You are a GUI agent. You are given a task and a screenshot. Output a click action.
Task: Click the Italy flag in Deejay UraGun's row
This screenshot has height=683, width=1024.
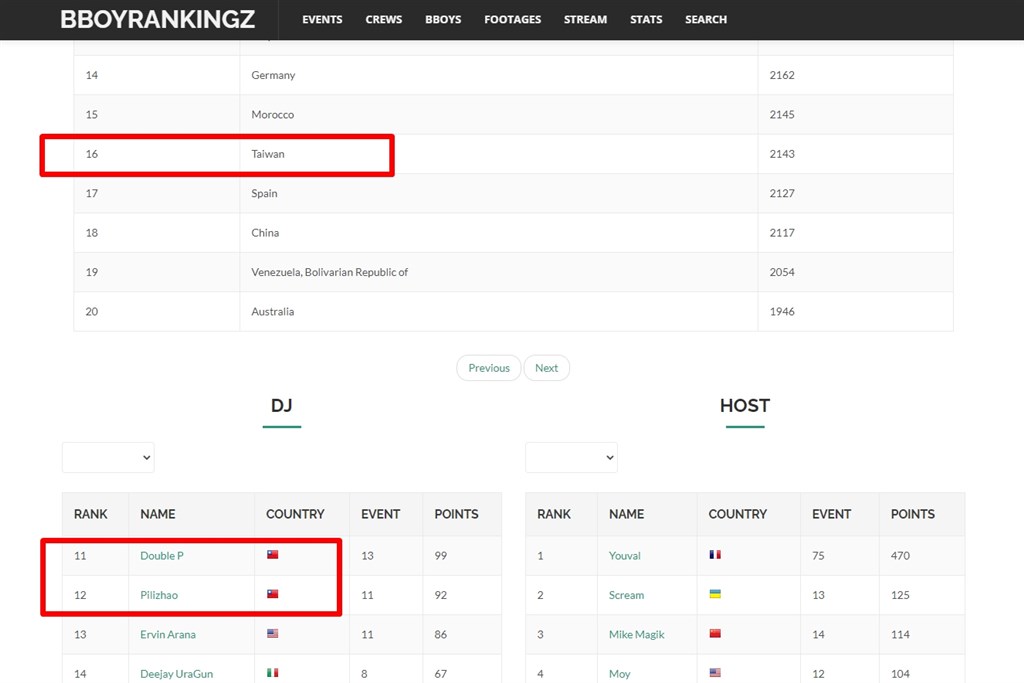pyautogui.click(x=273, y=672)
